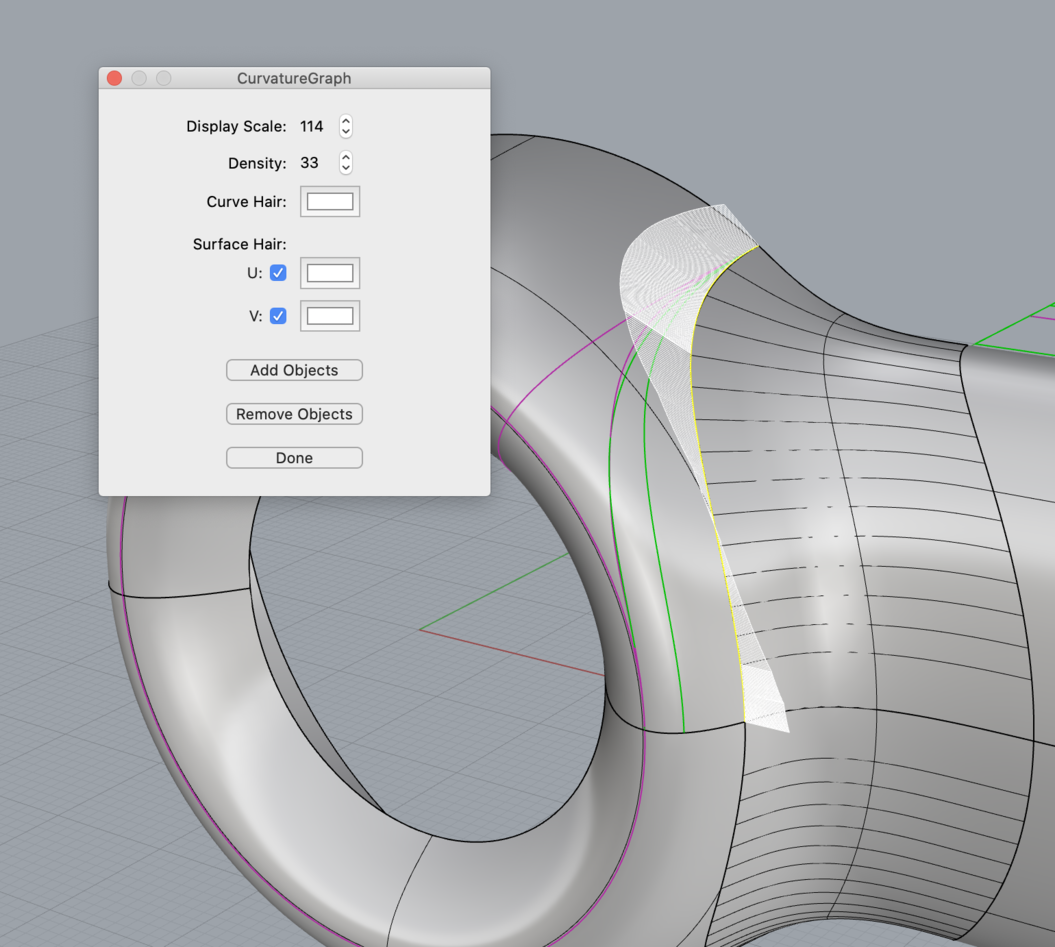Click the Display Scale value 114
This screenshot has width=1055, height=947.
(x=312, y=126)
